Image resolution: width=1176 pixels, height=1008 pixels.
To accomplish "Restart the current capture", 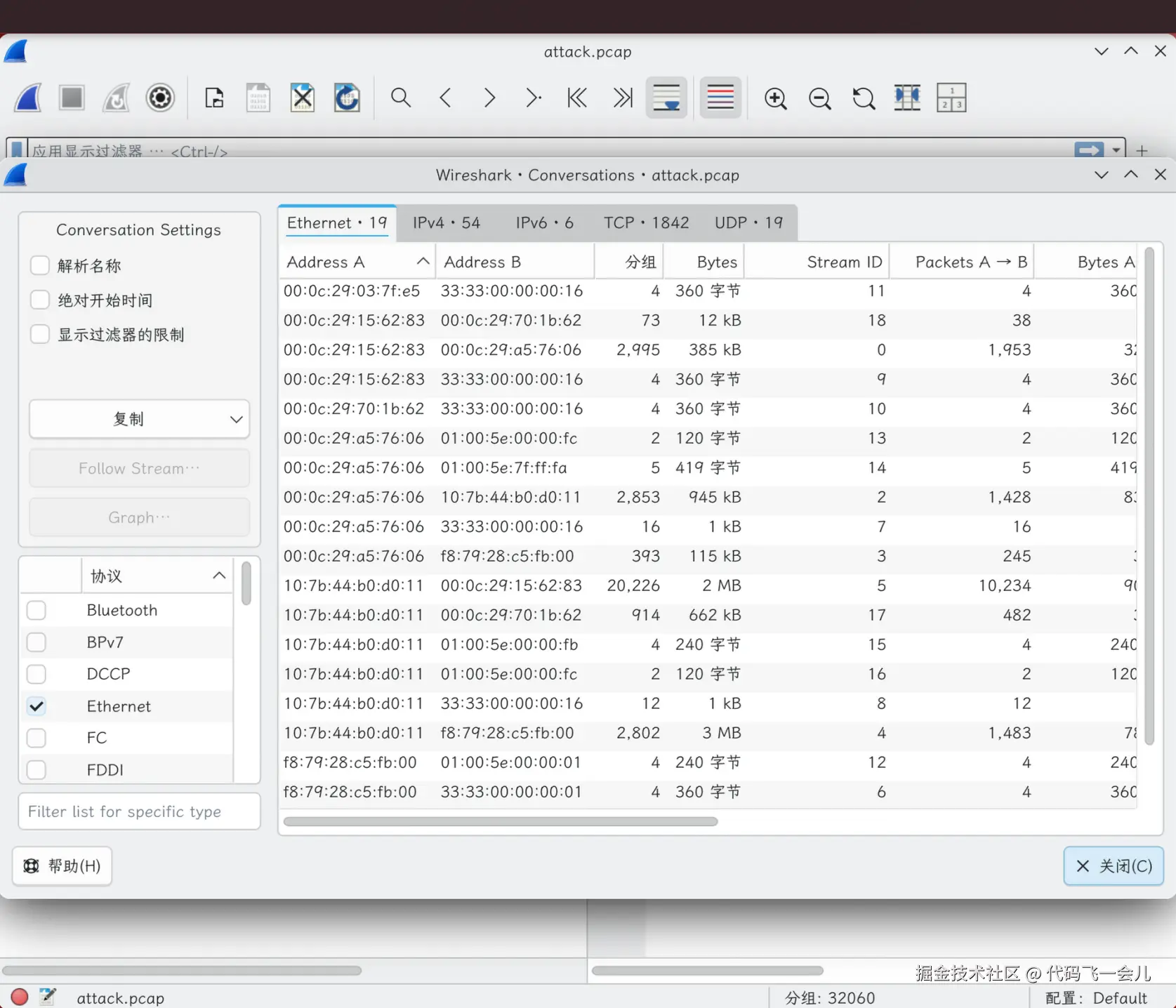I will [116, 98].
